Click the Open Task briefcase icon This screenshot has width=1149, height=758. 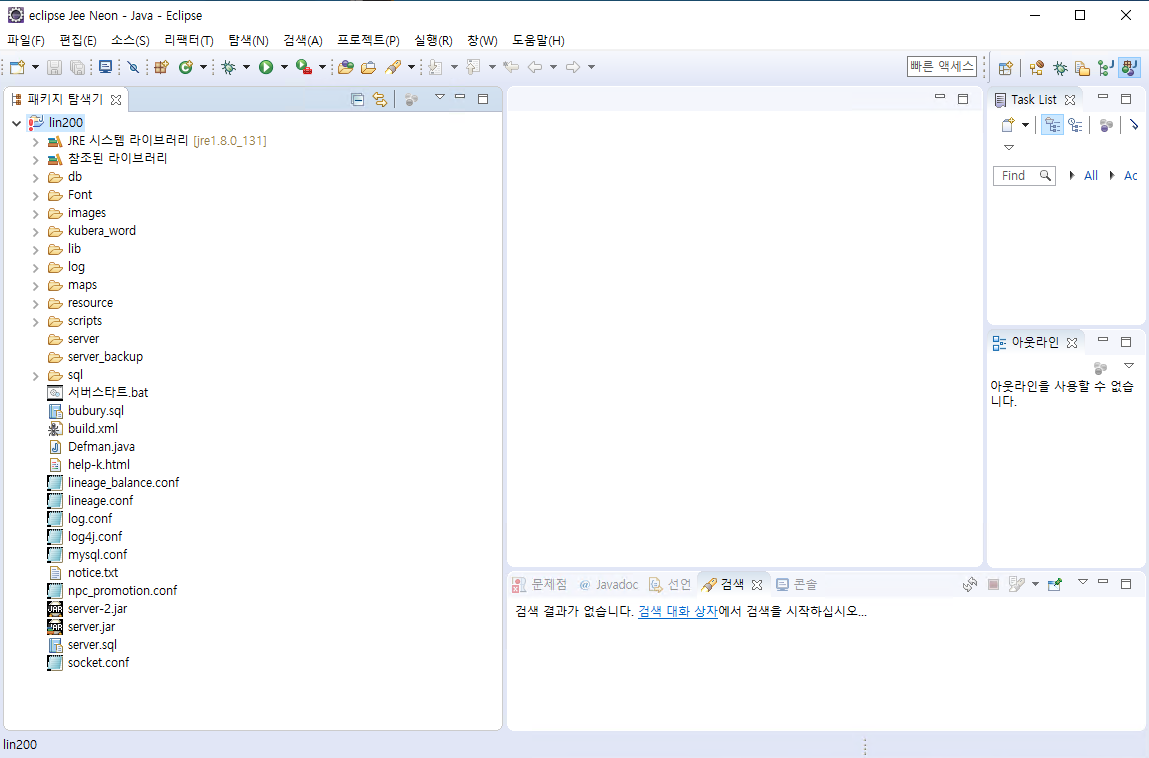coord(369,67)
